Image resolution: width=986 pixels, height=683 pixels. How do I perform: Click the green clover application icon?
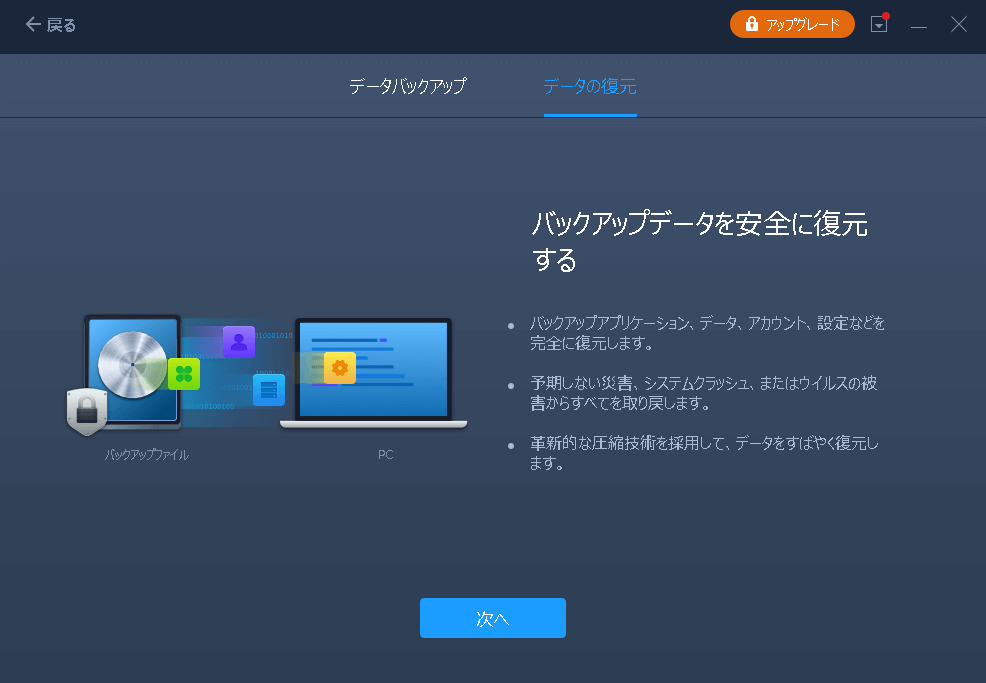coord(184,374)
